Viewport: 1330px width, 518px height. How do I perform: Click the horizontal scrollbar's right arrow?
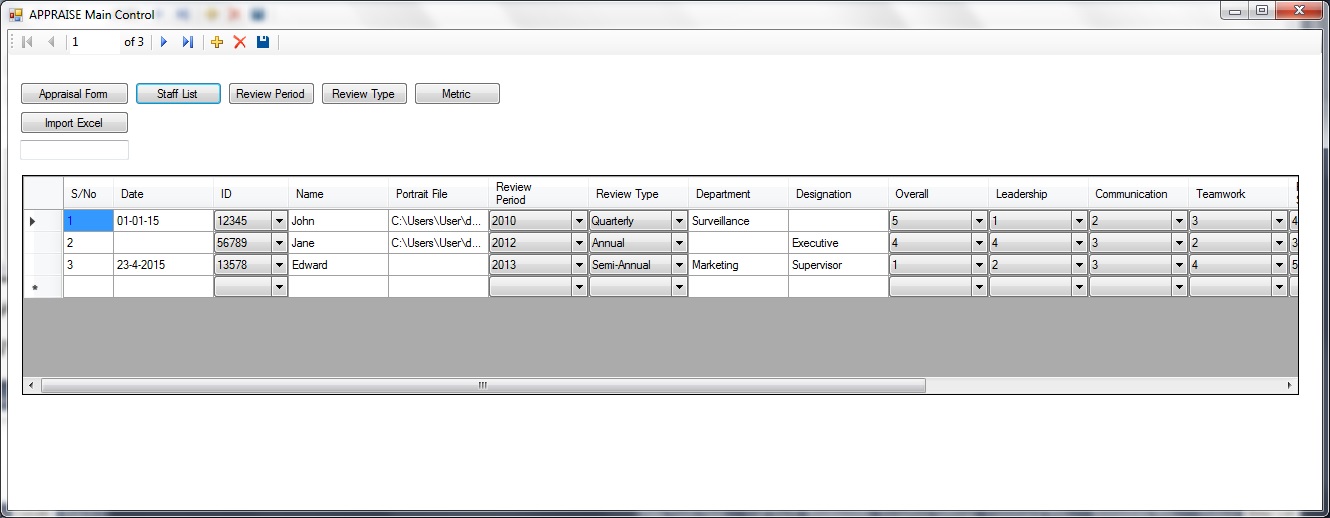coord(1290,385)
